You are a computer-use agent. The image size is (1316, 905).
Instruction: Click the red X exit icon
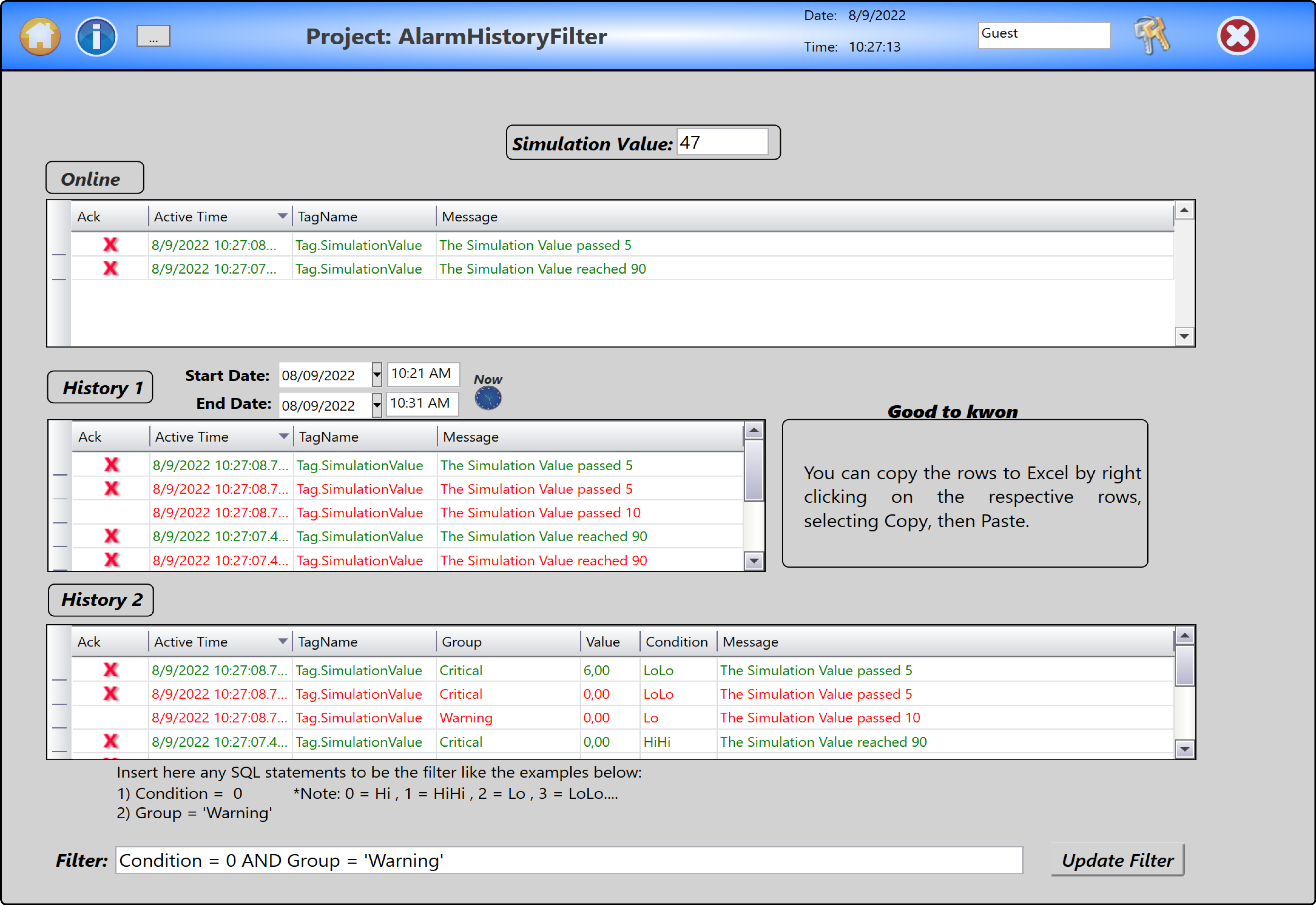1238,36
